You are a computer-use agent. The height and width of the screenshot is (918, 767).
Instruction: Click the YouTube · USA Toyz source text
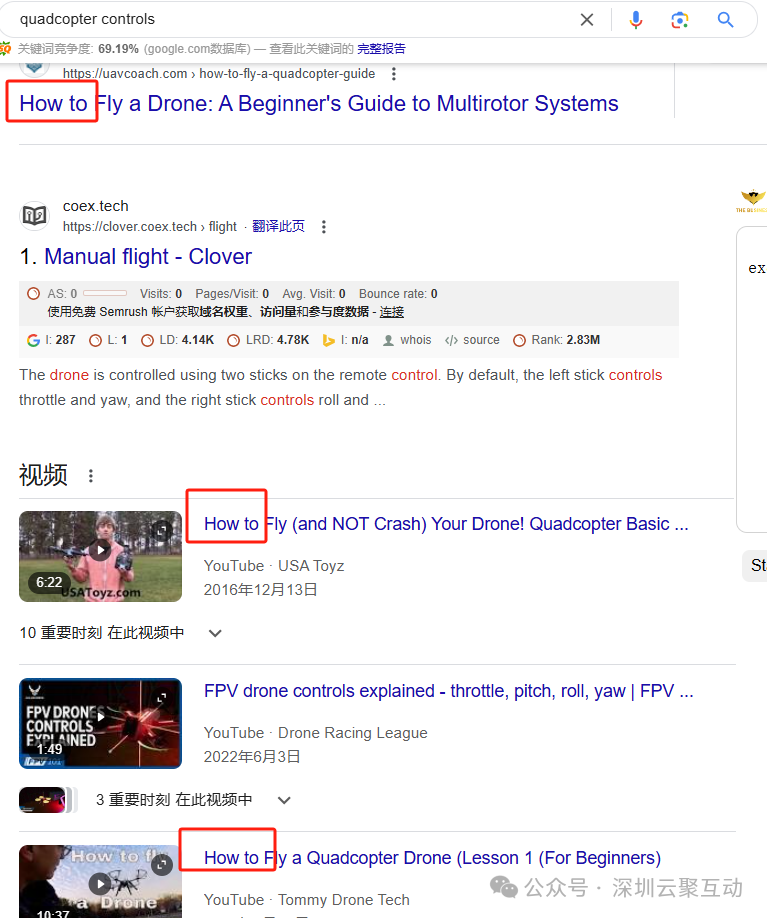(x=274, y=566)
